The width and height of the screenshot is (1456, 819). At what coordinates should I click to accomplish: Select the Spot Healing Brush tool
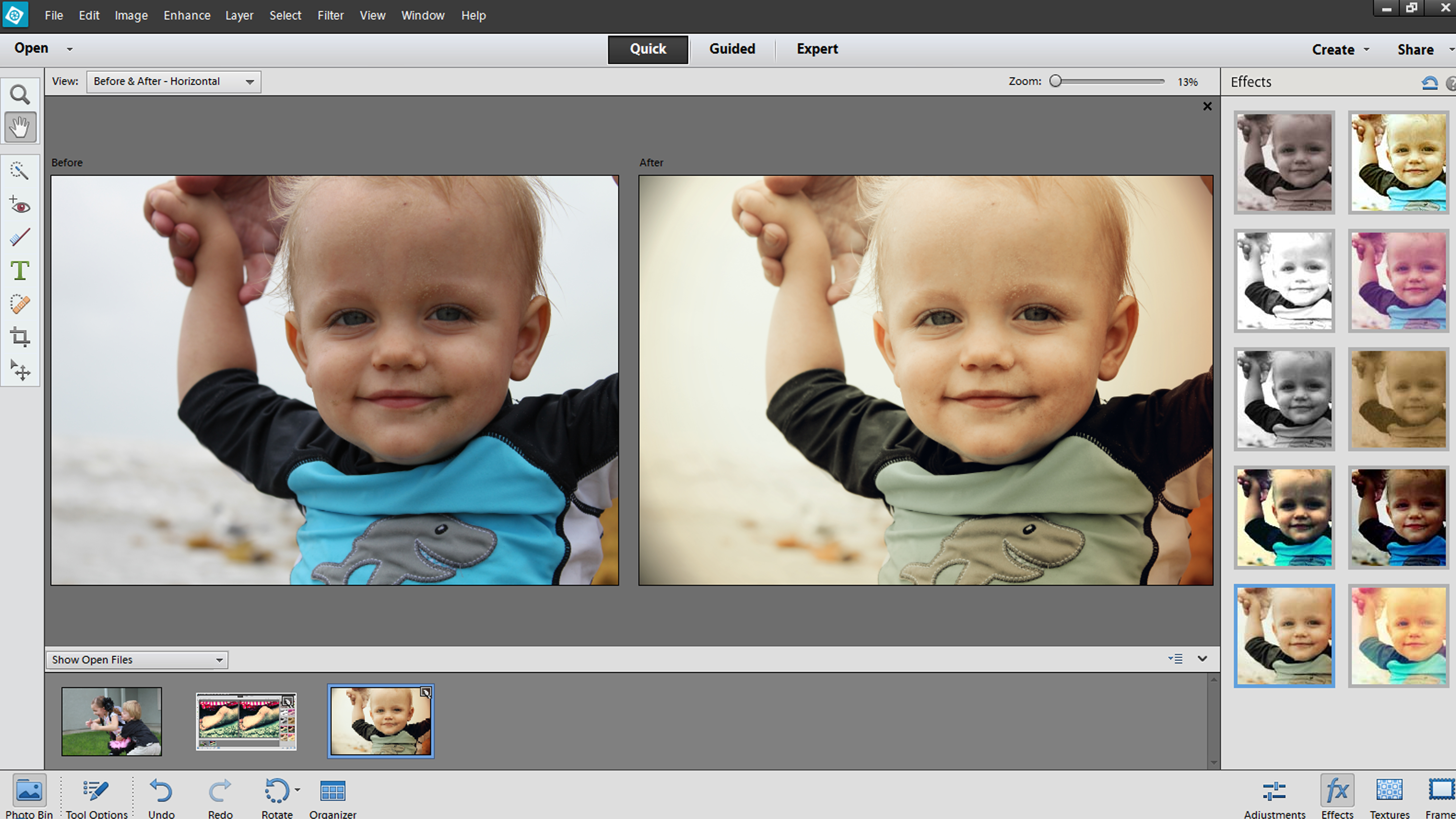pyautogui.click(x=20, y=304)
